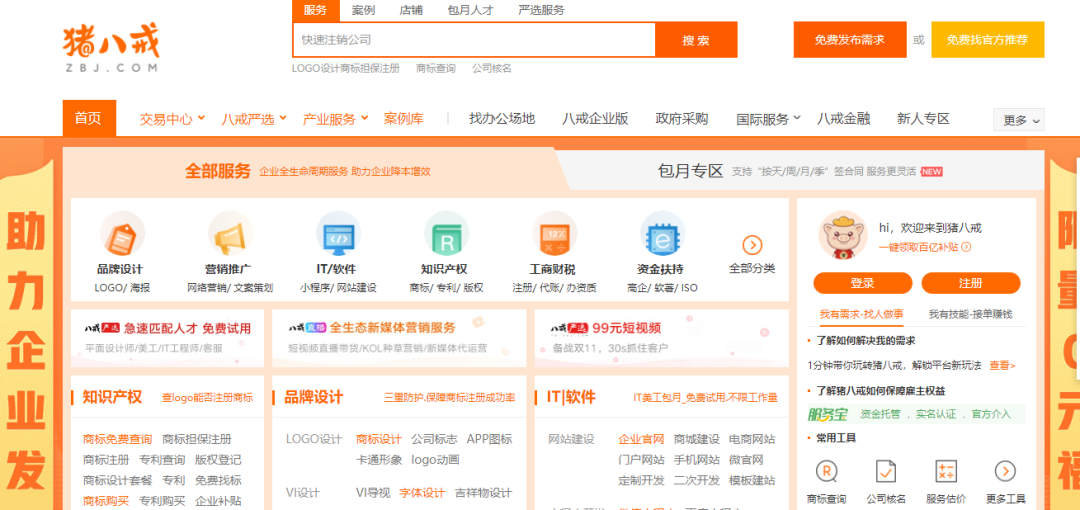Image resolution: width=1080 pixels, height=510 pixels.
Task: Click the 注册 button
Action: coord(970,283)
